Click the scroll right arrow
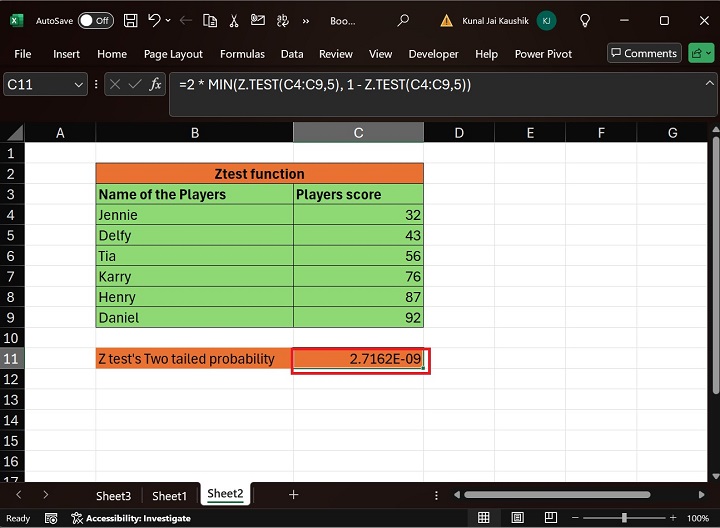Screen dimensions: 720x528 click(x=701, y=494)
